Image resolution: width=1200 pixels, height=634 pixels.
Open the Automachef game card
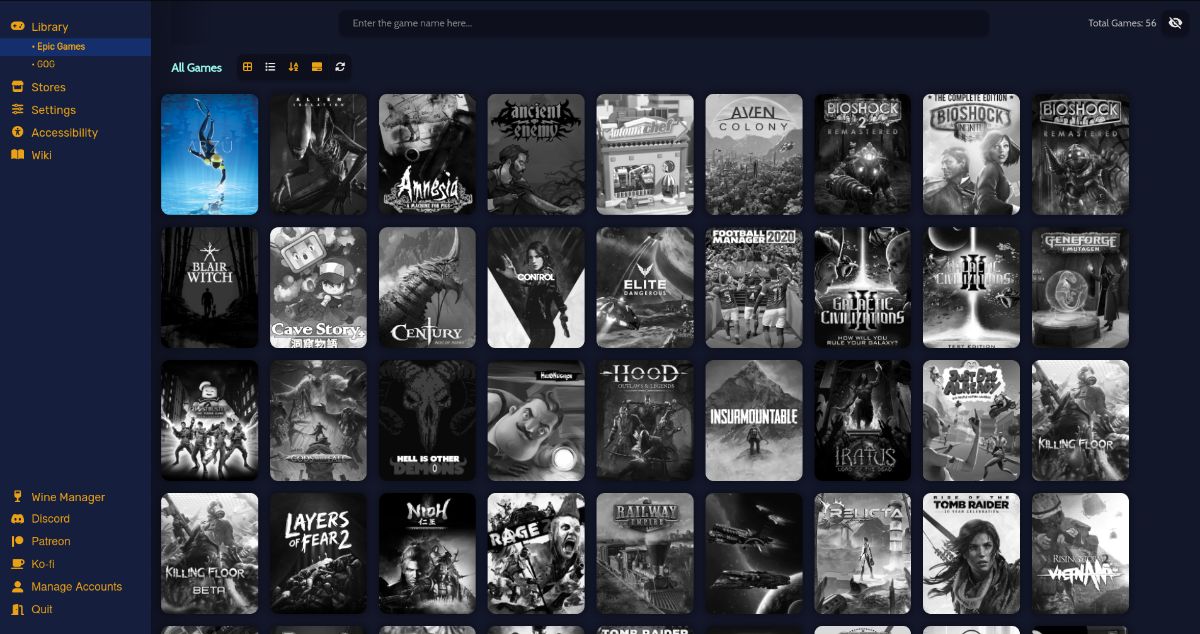(x=645, y=154)
